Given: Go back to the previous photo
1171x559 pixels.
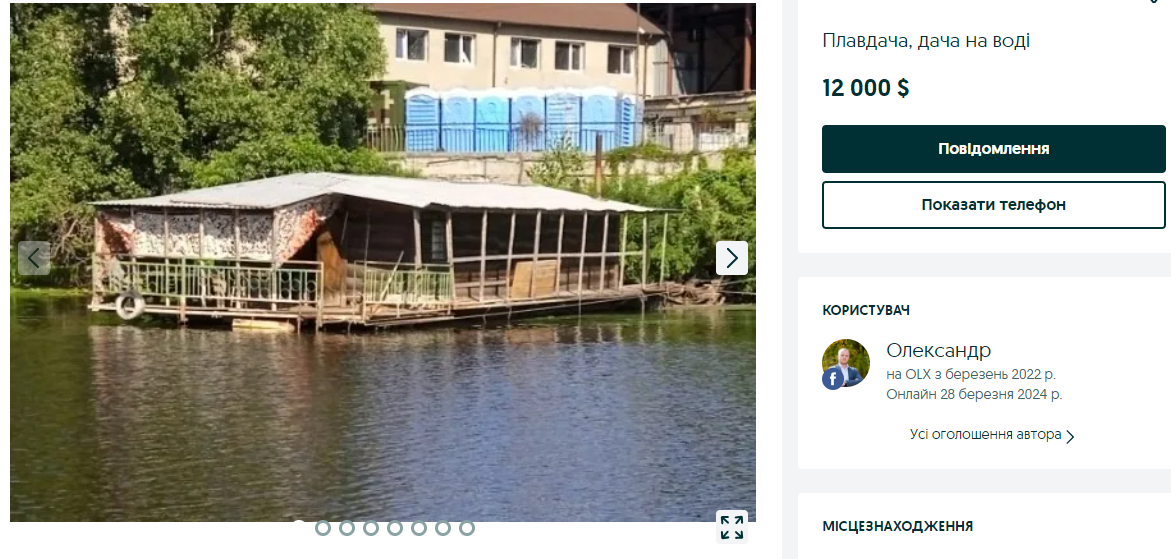Looking at the screenshot, I should pyautogui.click(x=34, y=258).
